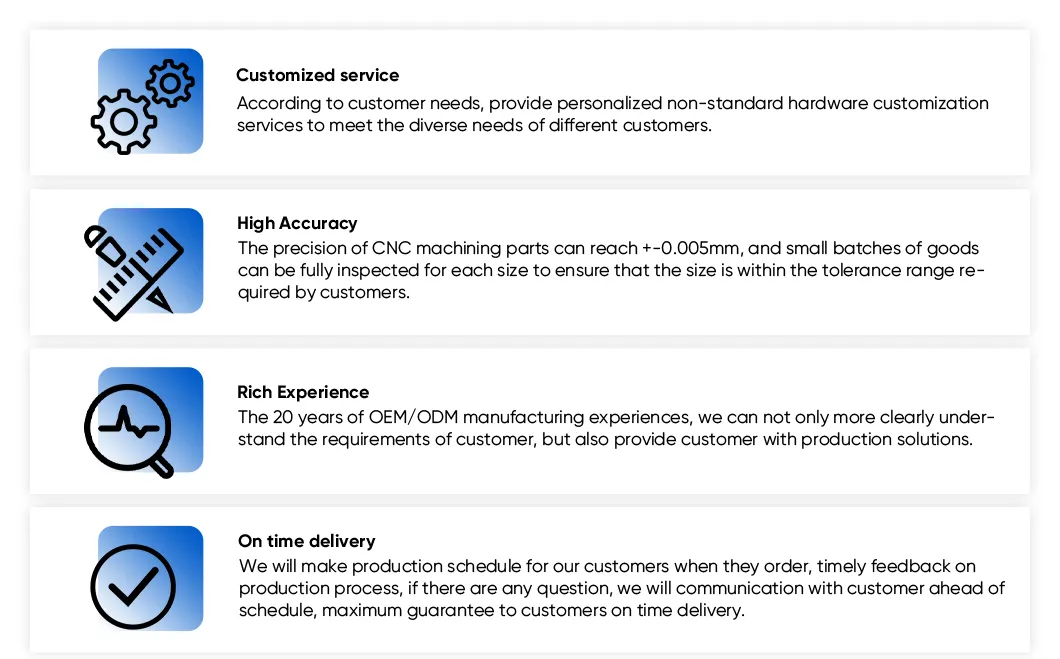The image size is (1060, 659).
Task: Click the small gear in the Customized service icon
Action: pyautogui.click(x=171, y=83)
